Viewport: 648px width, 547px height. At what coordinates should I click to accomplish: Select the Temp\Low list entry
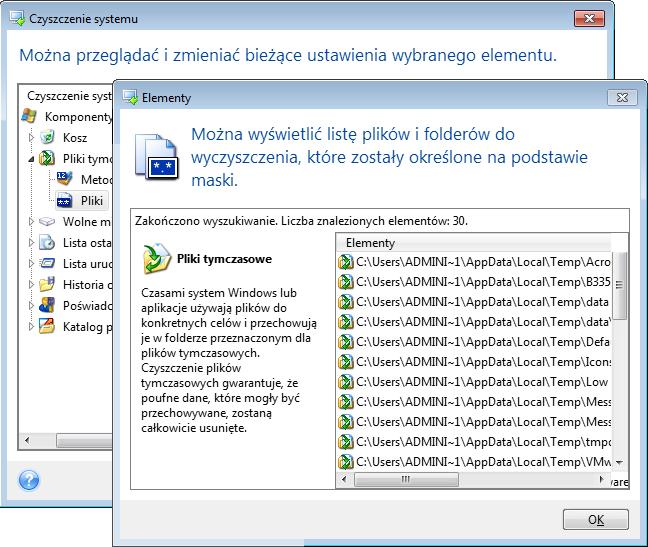coord(474,382)
